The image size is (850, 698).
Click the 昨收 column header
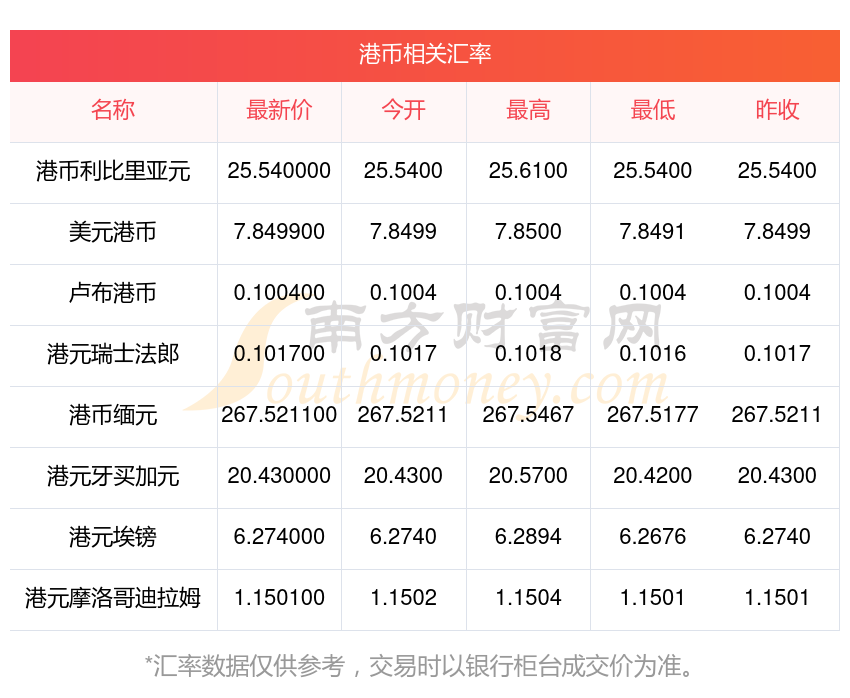pos(777,110)
